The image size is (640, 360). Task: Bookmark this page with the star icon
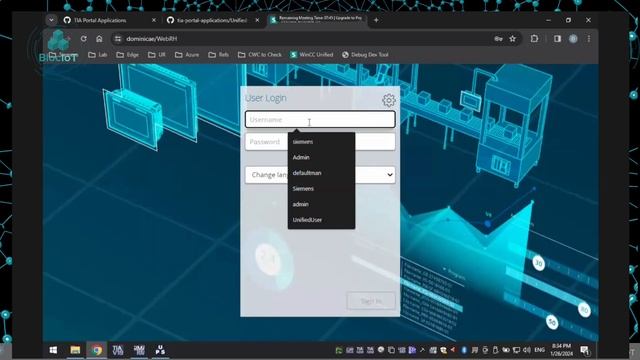[513, 39]
